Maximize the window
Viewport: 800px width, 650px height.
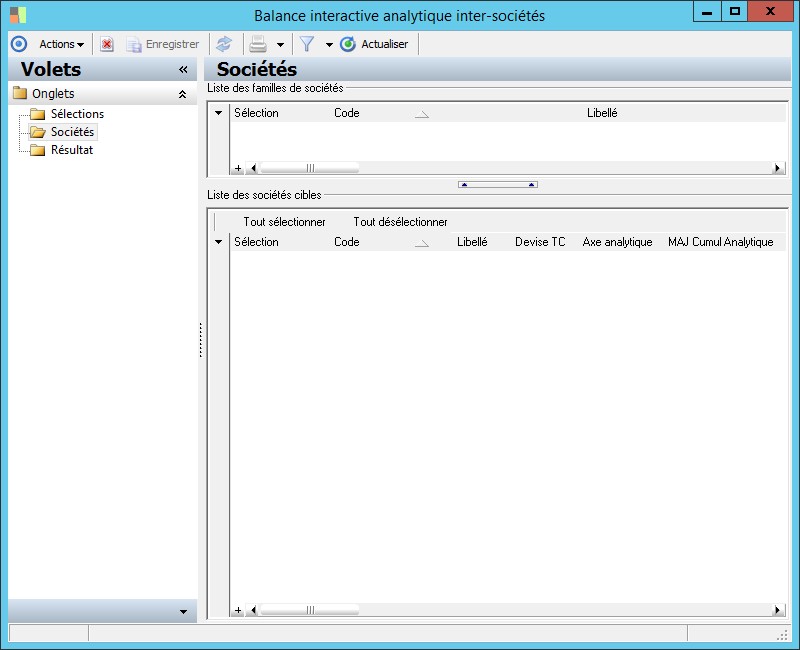[x=735, y=11]
